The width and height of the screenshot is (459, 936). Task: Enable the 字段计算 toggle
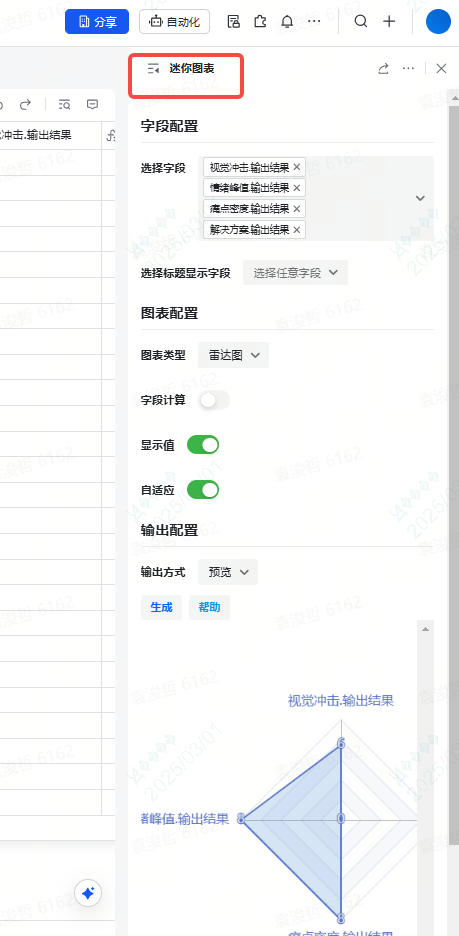(214, 401)
